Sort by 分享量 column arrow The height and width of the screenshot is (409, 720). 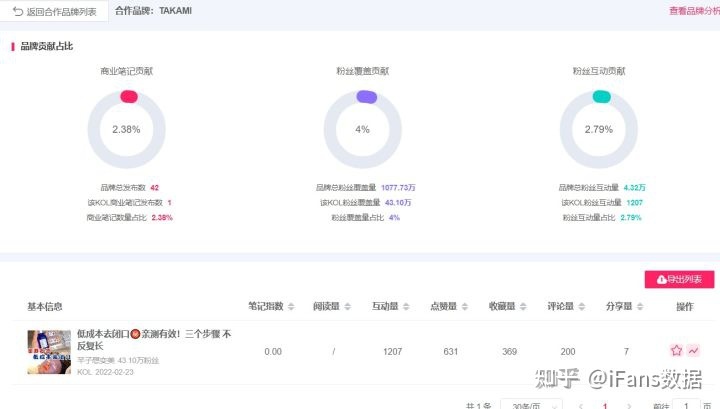[637, 306]
